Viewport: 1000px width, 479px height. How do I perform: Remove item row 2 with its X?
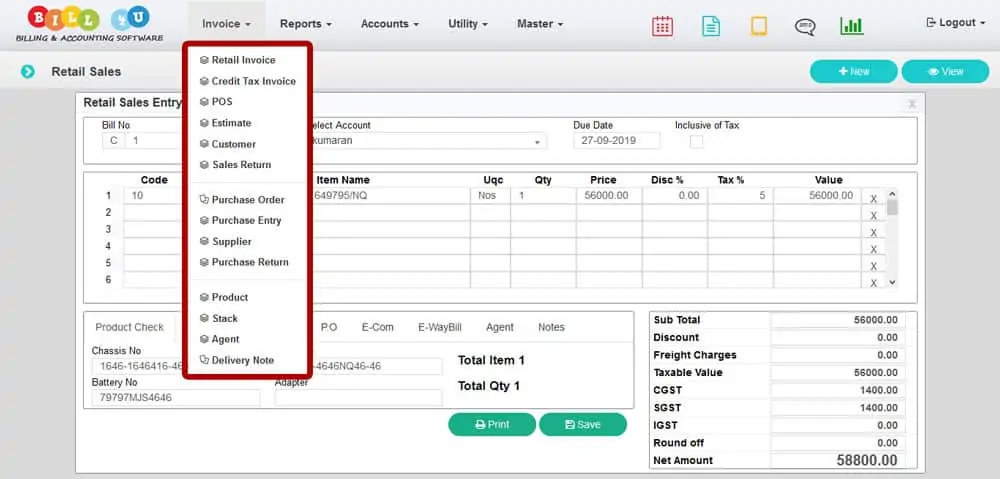[874, 216]
